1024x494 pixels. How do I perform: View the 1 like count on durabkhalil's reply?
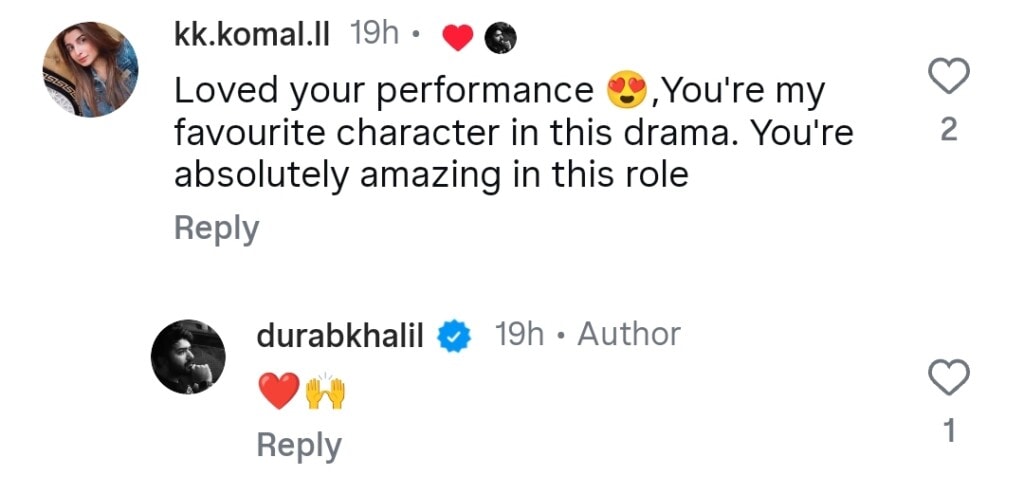(x=949, y=431)
